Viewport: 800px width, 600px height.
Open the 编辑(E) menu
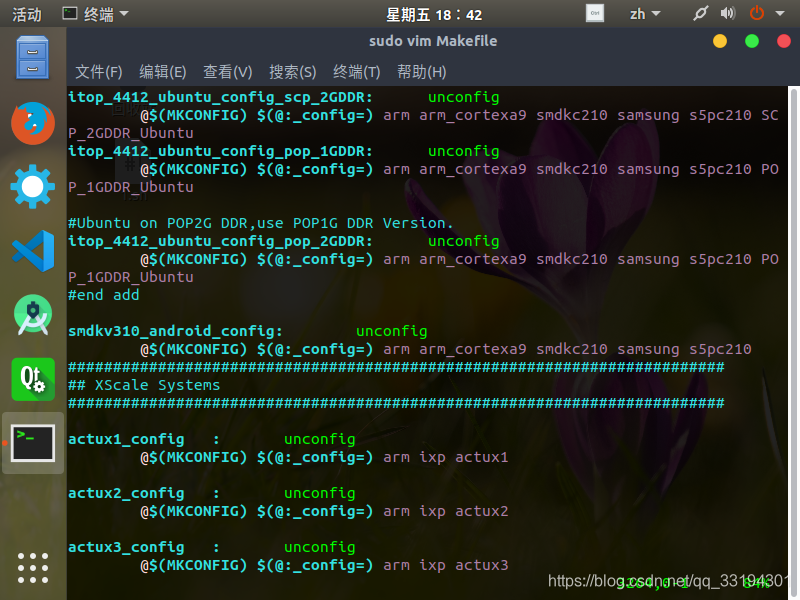(x=163, y=72)
